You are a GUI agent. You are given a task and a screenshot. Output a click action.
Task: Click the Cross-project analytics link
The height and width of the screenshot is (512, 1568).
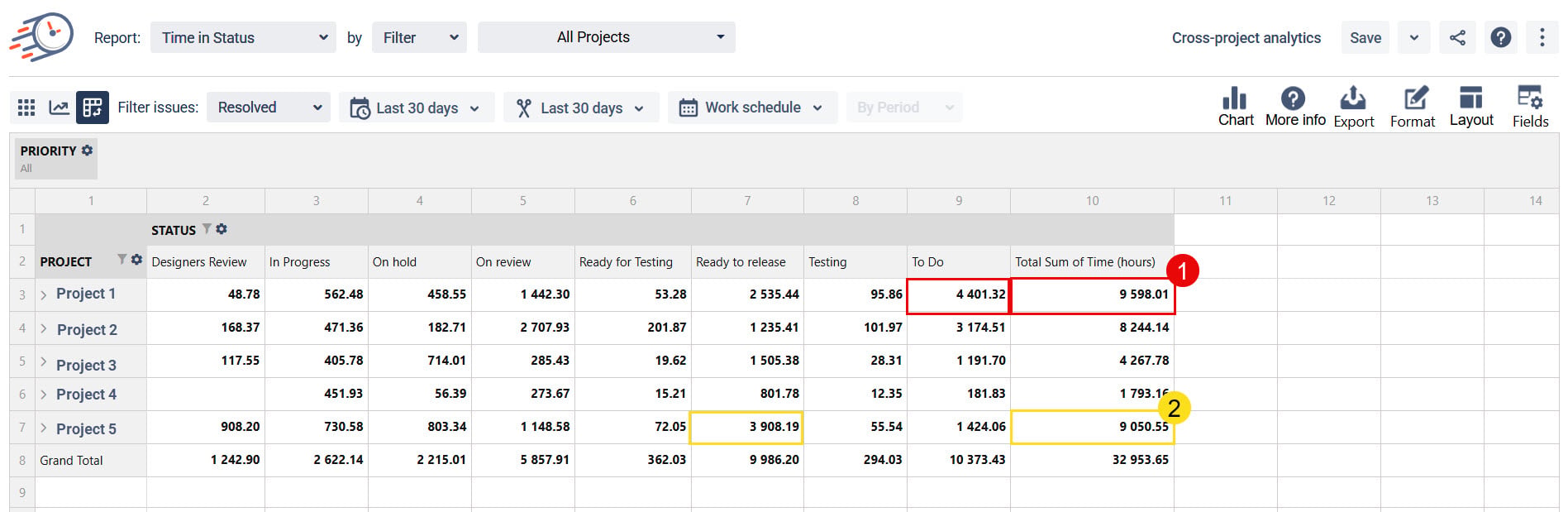[1246, 38]
